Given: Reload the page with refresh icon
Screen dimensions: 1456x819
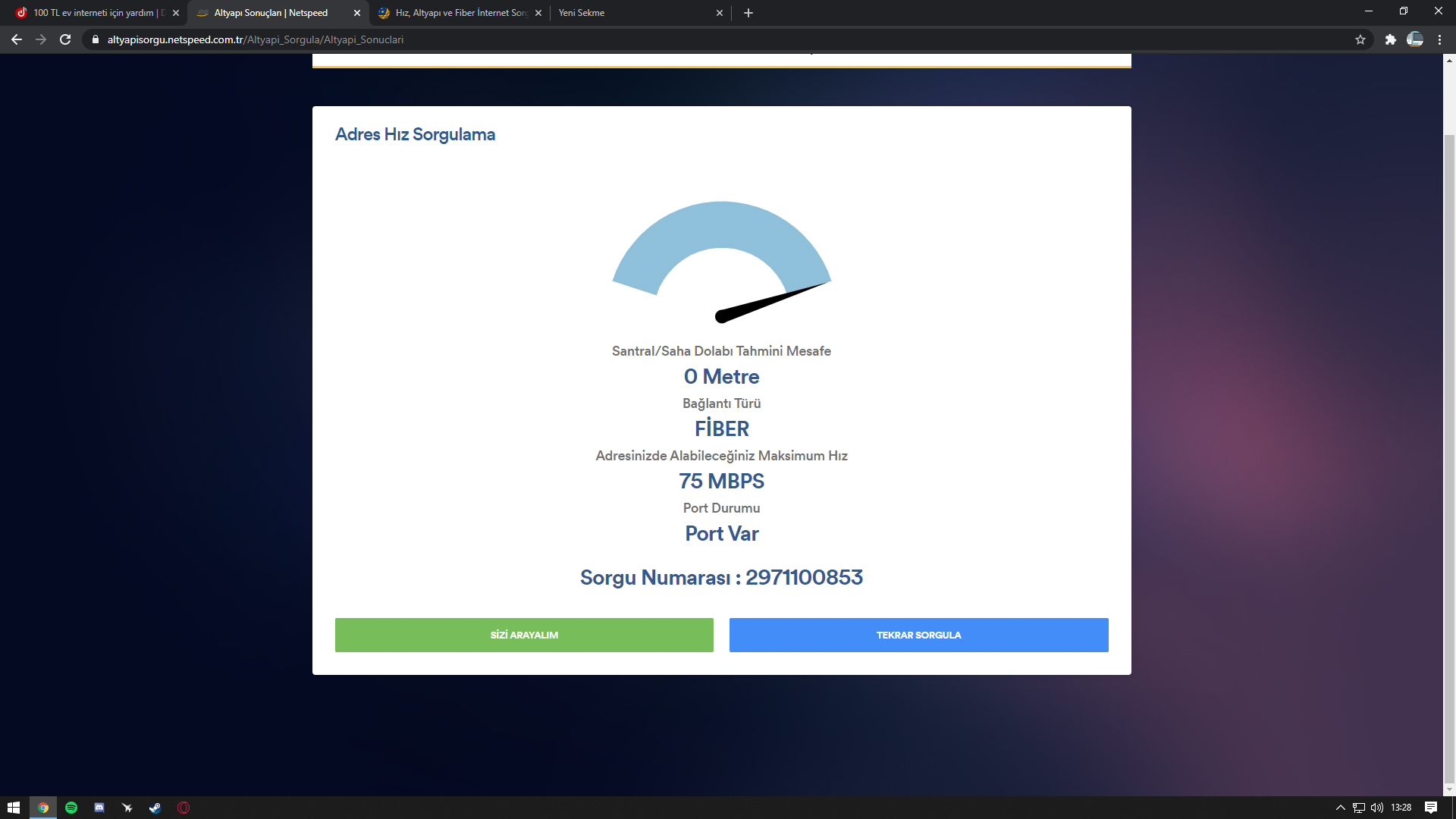Looking at the screenshot, I should [x=65, y=39].
